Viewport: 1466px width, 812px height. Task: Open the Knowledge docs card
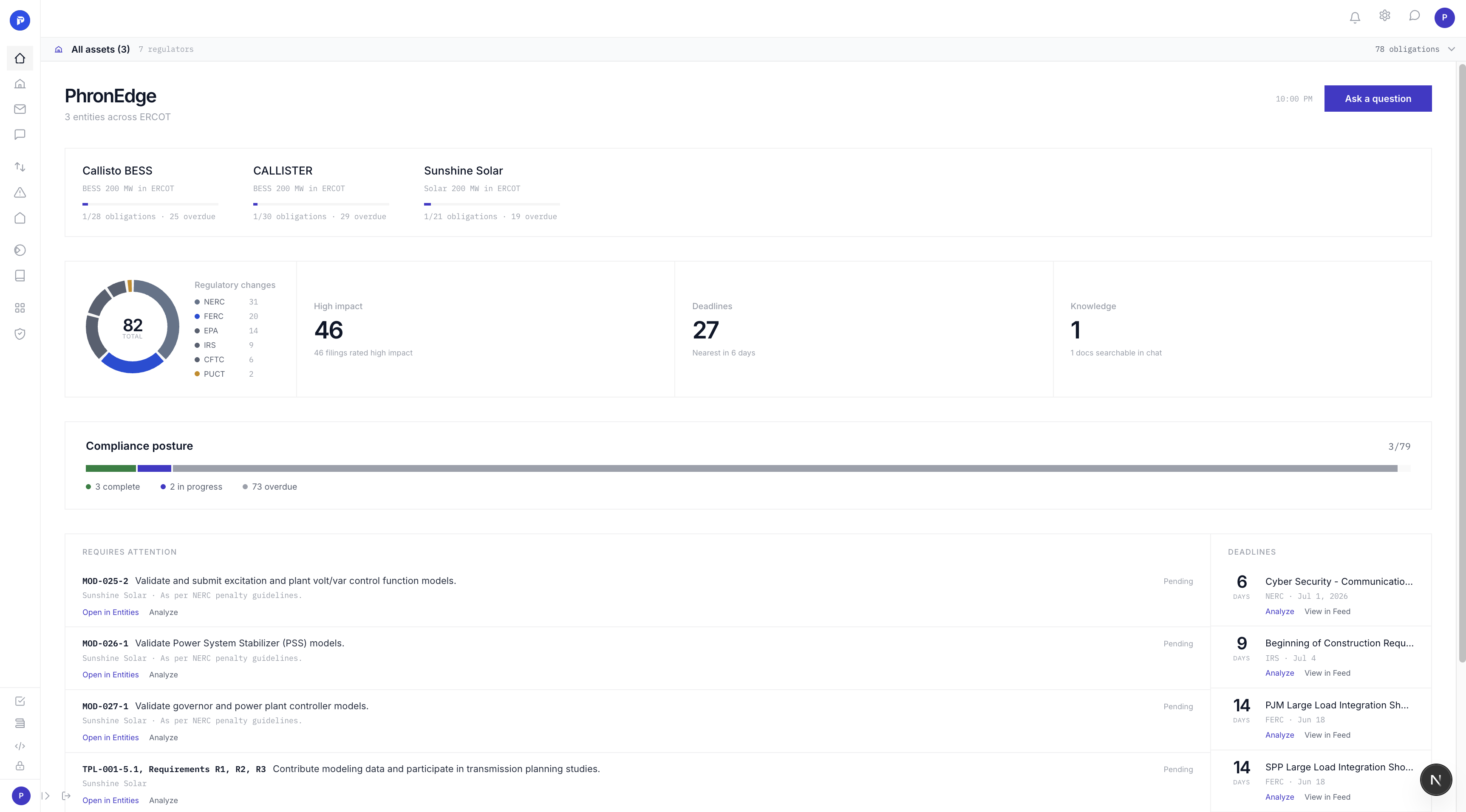click(x=1242, y=329)
